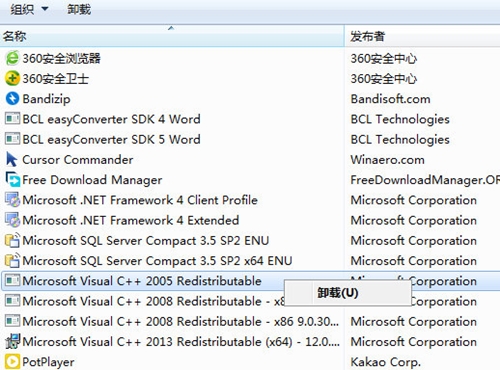Click the .NET Framework 4 Client Profile icon
500x370 pixels.
pyautogui.click(x=12, y=200)
